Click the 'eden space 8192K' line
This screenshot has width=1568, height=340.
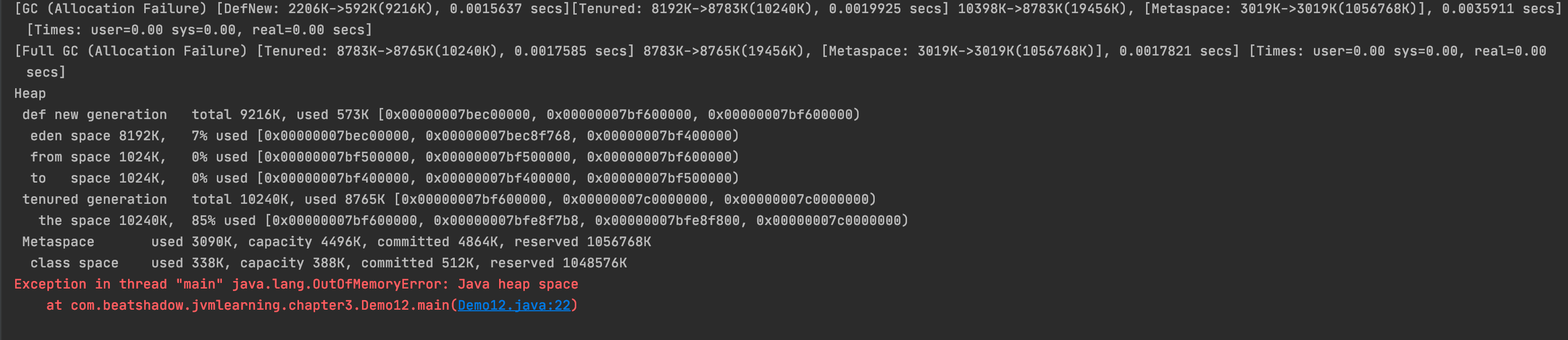click(97, 136)
